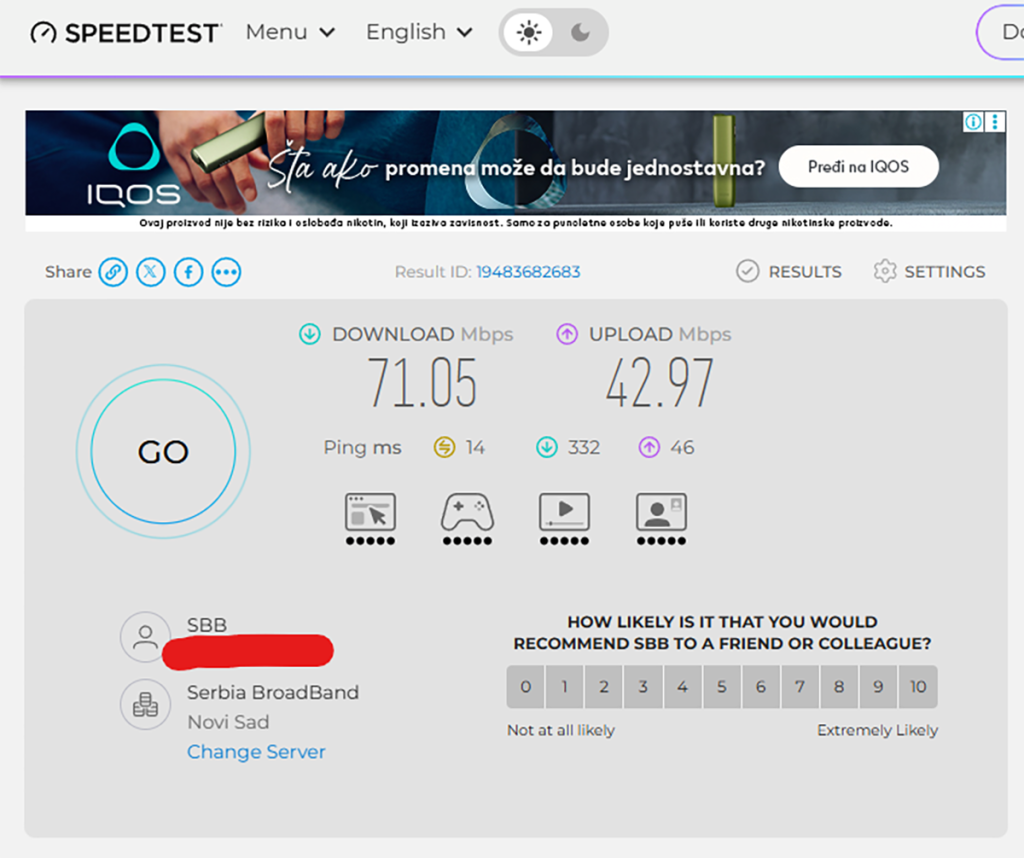Switch to light mode sun toggle
This screenshot has height=858, width=1024.
click(x=528, y=32)
